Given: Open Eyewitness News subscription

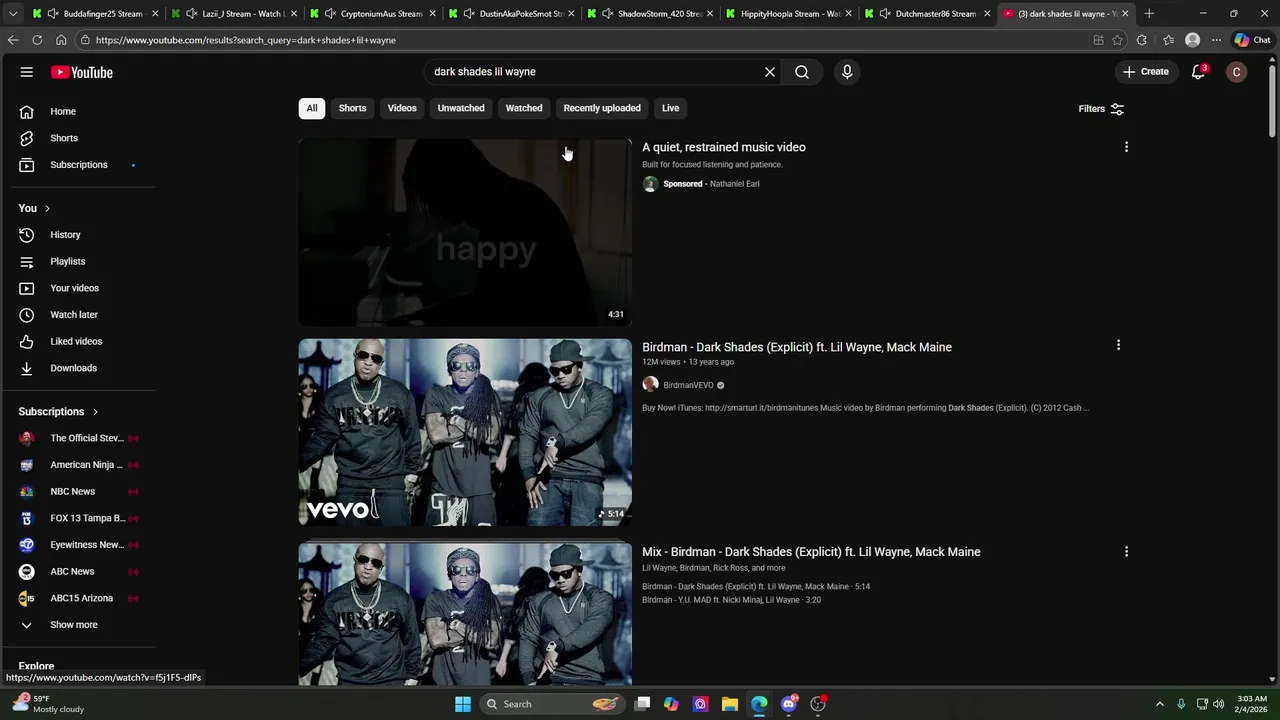Looking at the screenshot, I should tap(80, 545).
